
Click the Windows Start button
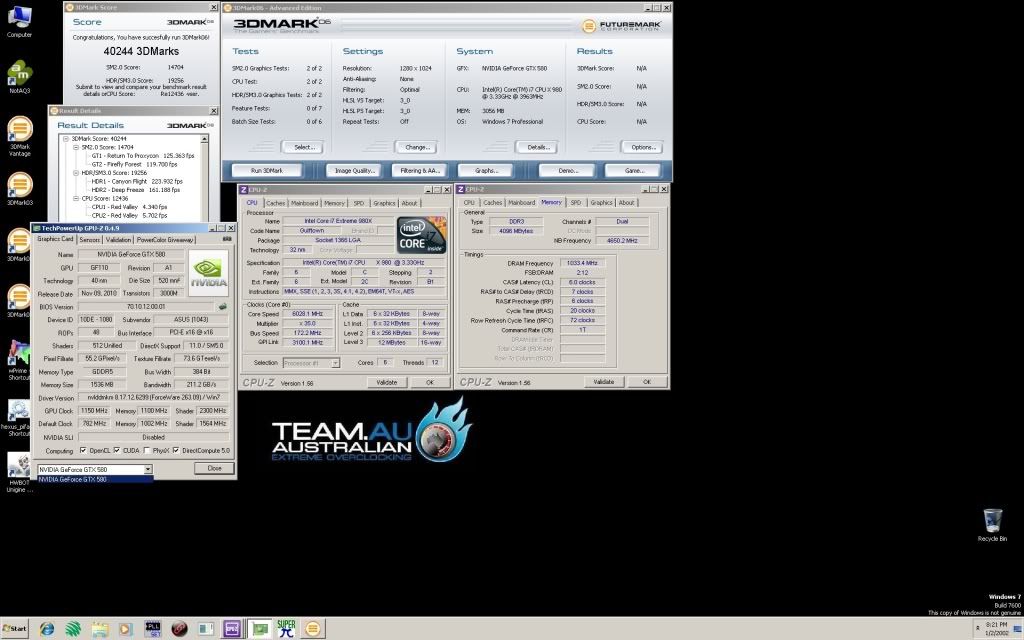[16, 629]
